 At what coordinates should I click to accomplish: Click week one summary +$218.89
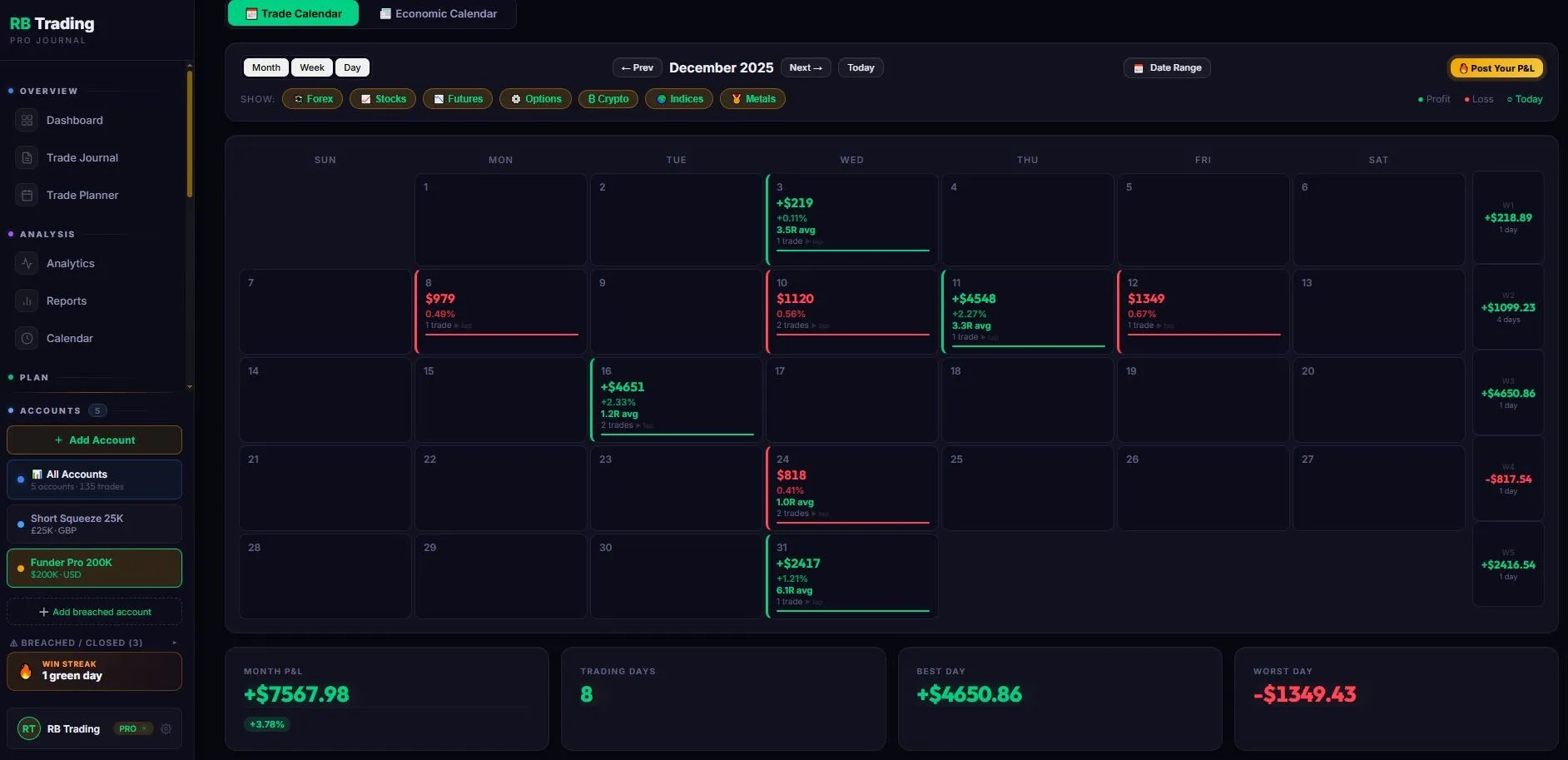(1508, 217)
